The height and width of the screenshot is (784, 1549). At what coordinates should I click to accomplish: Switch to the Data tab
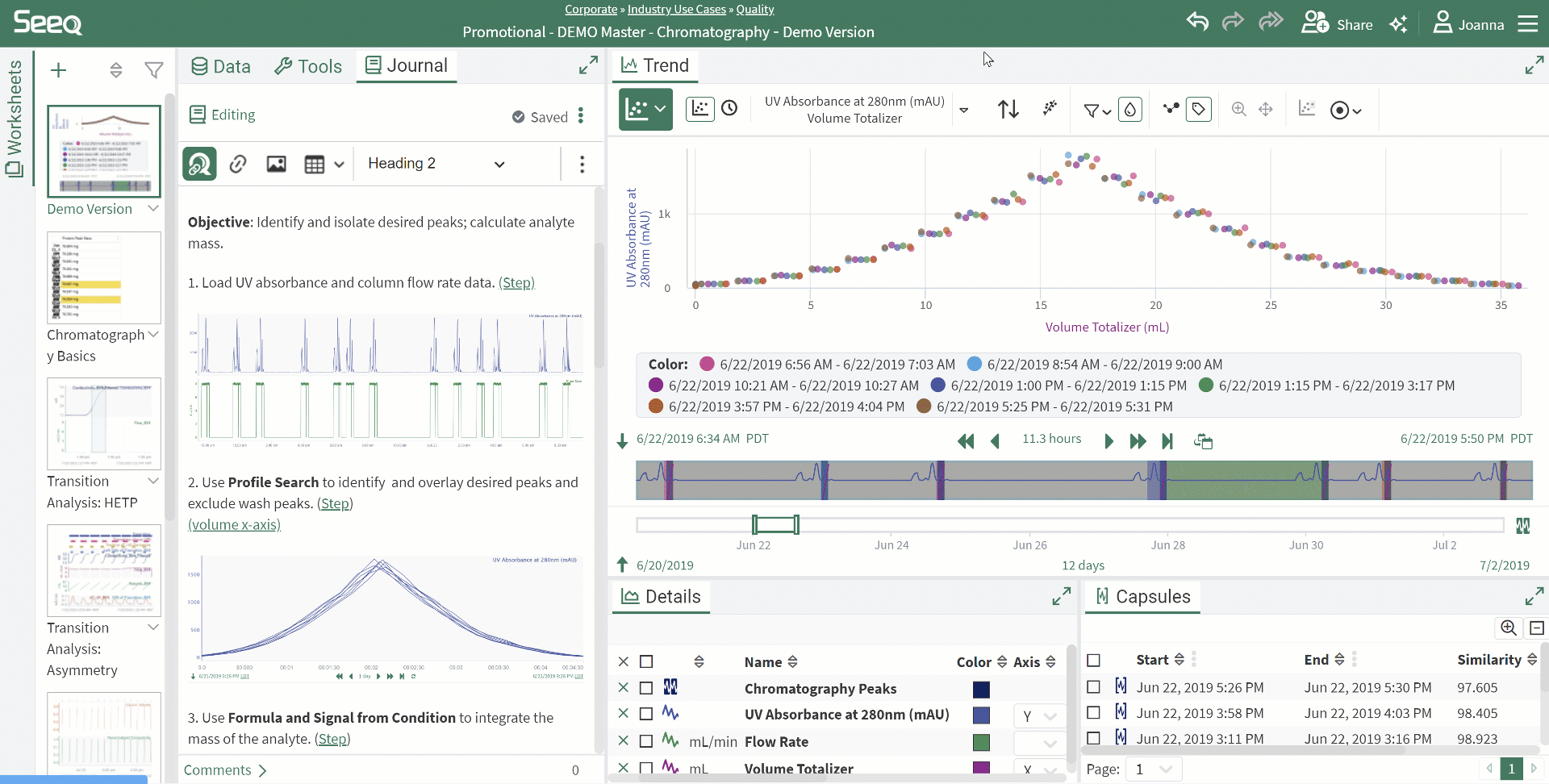click(x=221, y=66)
